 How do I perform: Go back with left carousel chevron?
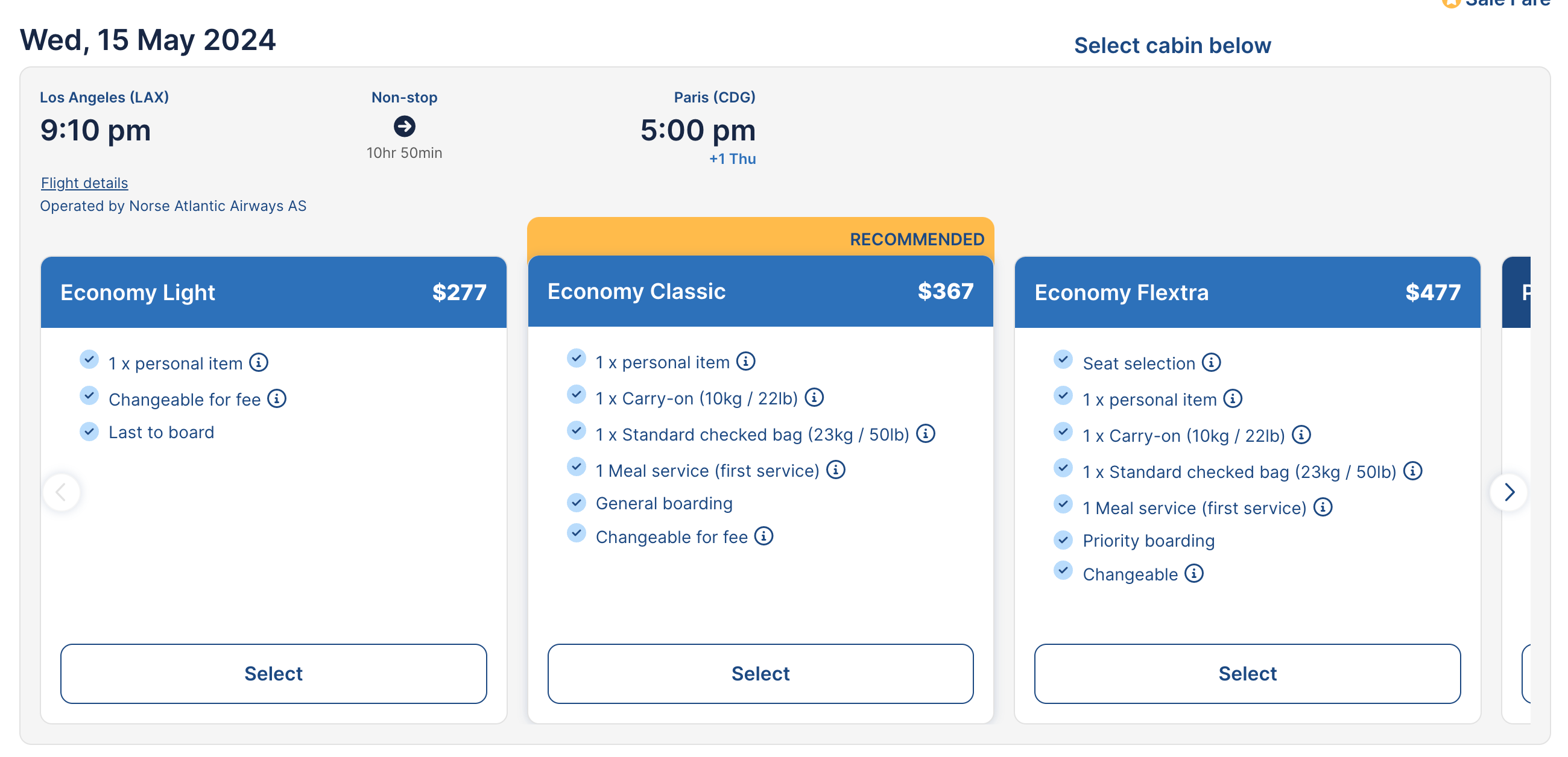point(62,492)
